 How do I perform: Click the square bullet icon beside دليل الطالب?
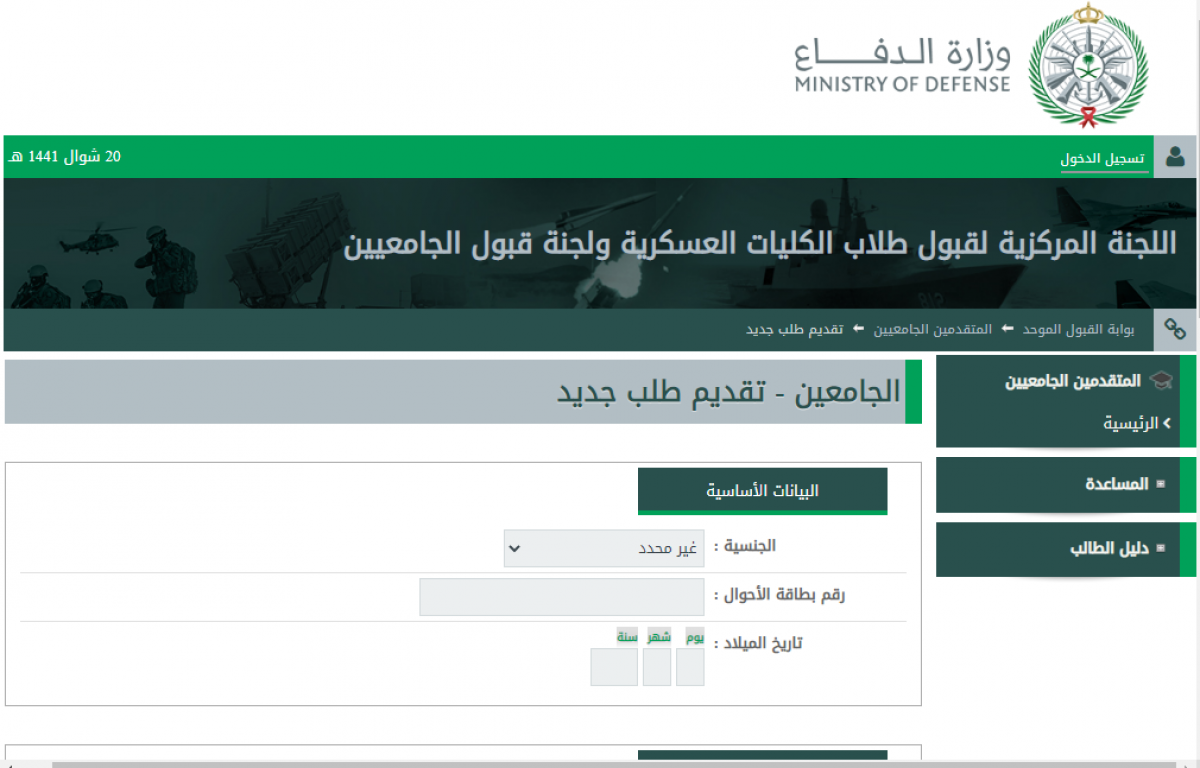(x=1160, y=548)
